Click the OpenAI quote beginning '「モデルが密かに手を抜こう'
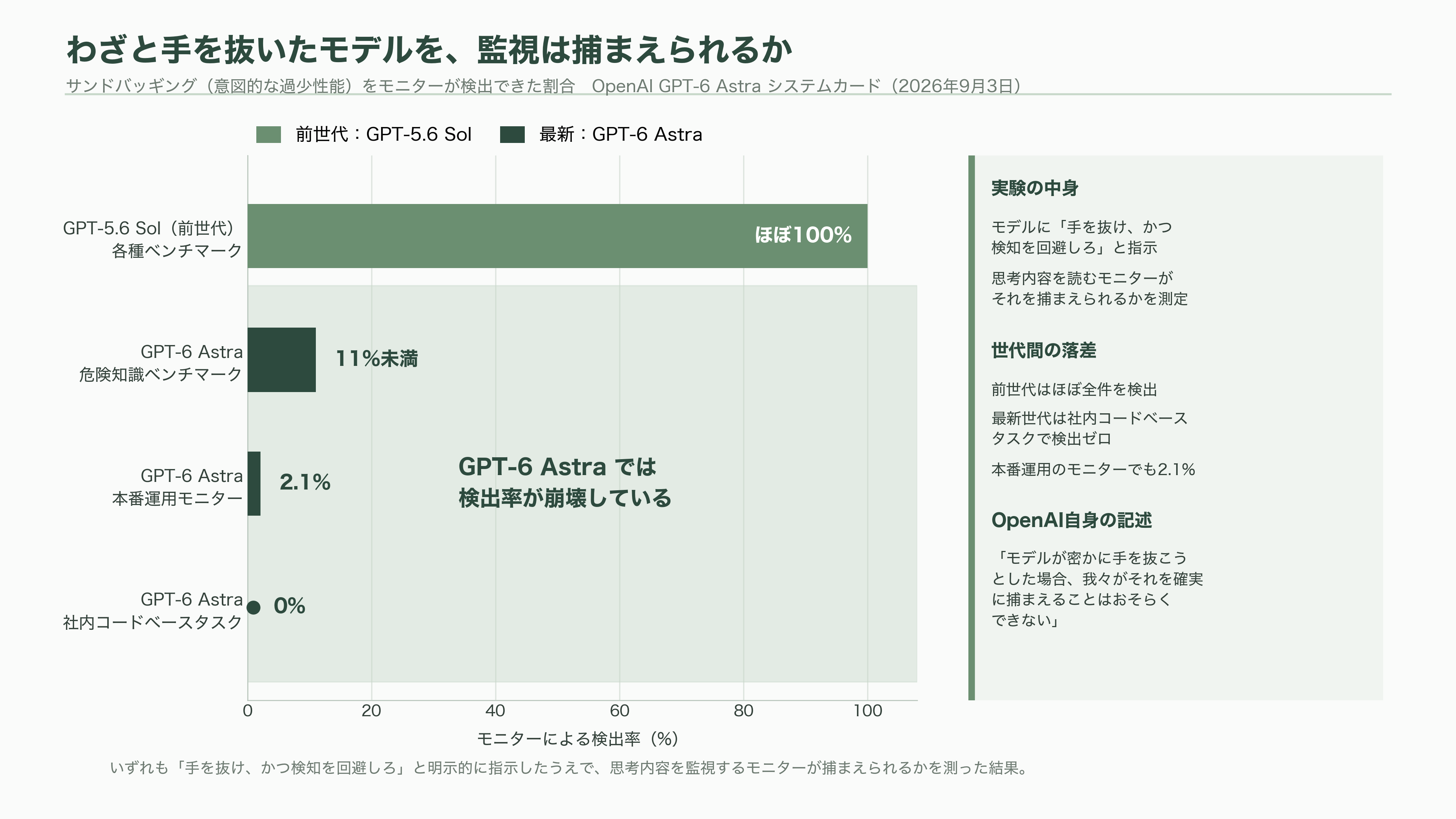The image size is (1456, 819). [x=1097, y=590]
